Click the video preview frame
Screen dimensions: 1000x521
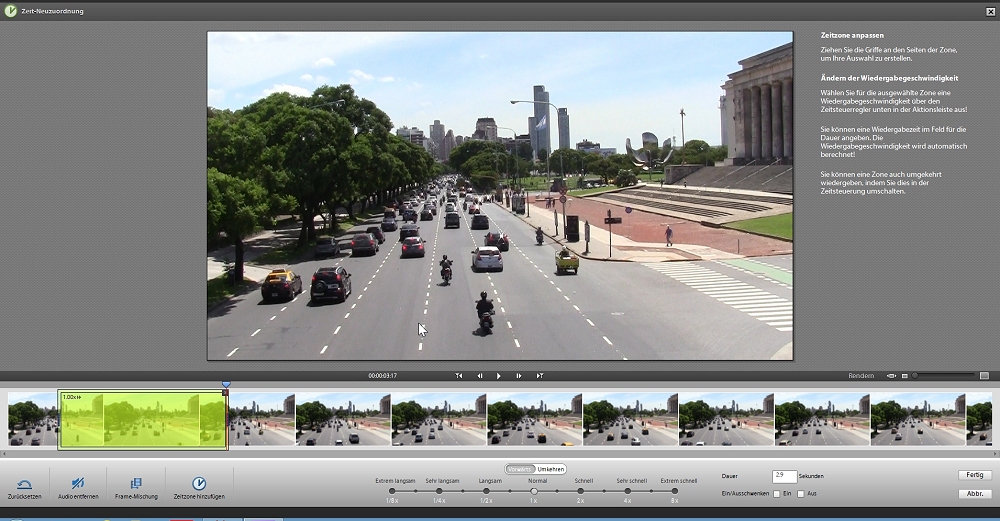(500, 196)
